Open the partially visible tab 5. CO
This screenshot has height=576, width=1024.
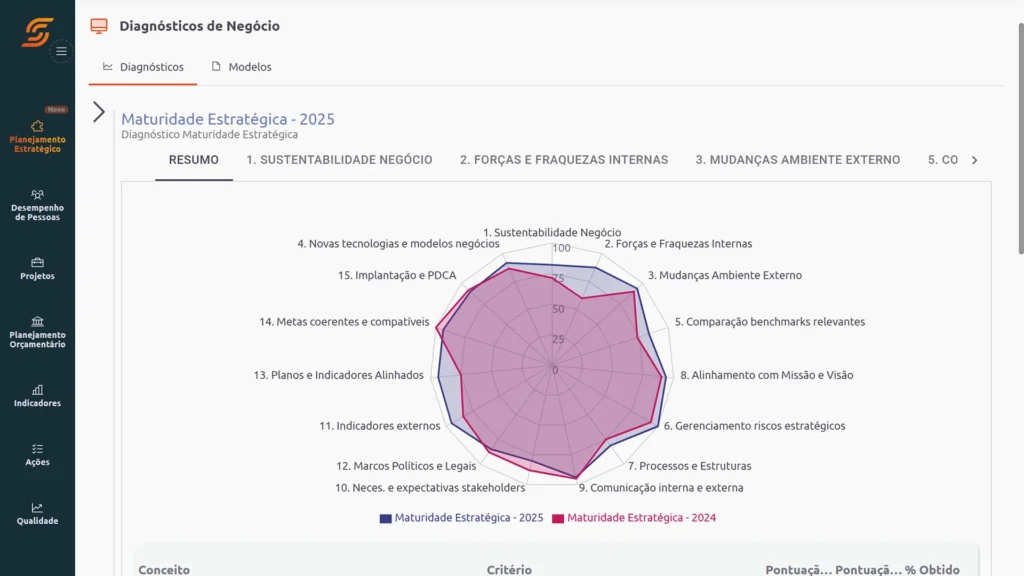point(943,160)
